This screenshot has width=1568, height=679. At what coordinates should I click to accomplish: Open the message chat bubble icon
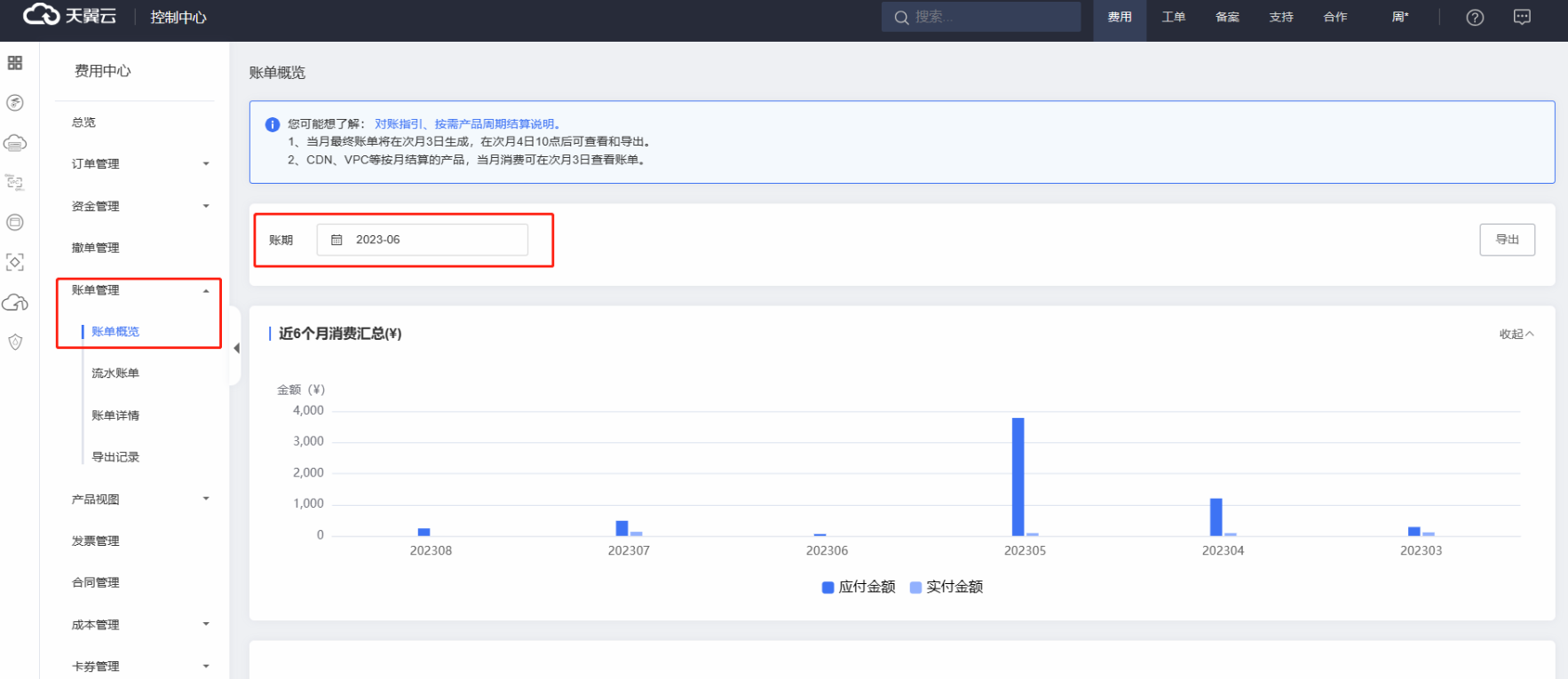[1522, 18]
